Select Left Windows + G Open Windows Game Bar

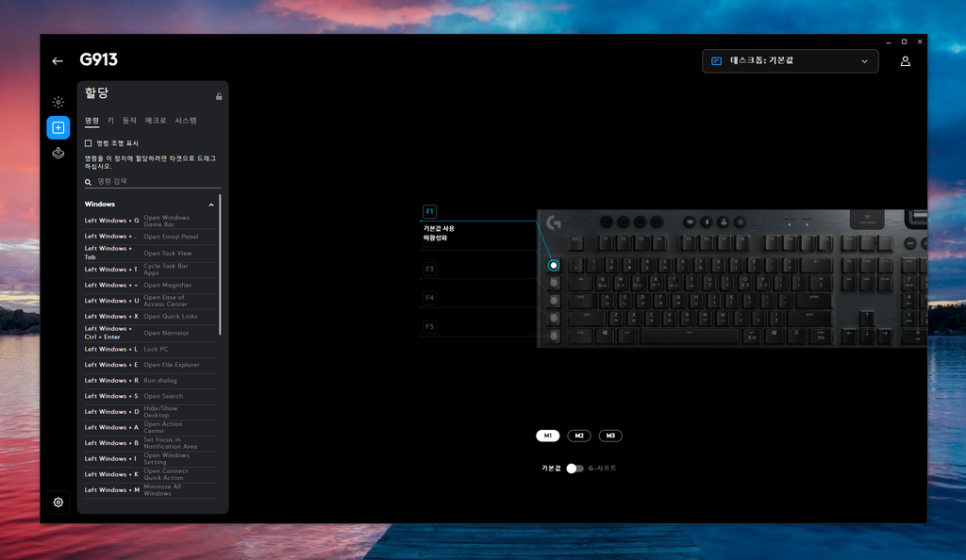coord(150,221)
